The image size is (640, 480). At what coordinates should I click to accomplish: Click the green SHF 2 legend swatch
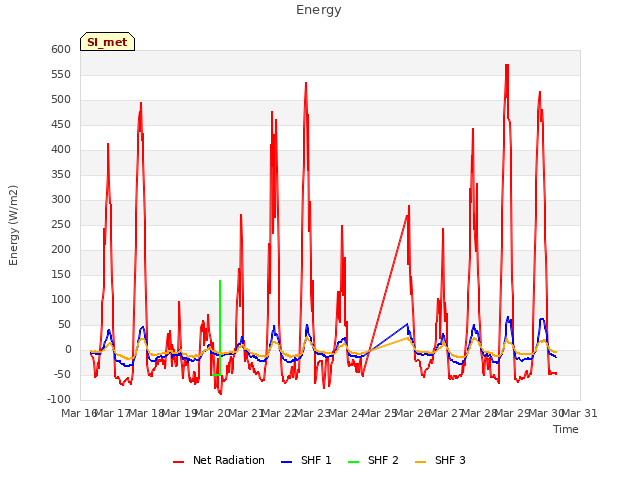coord(353,462)
